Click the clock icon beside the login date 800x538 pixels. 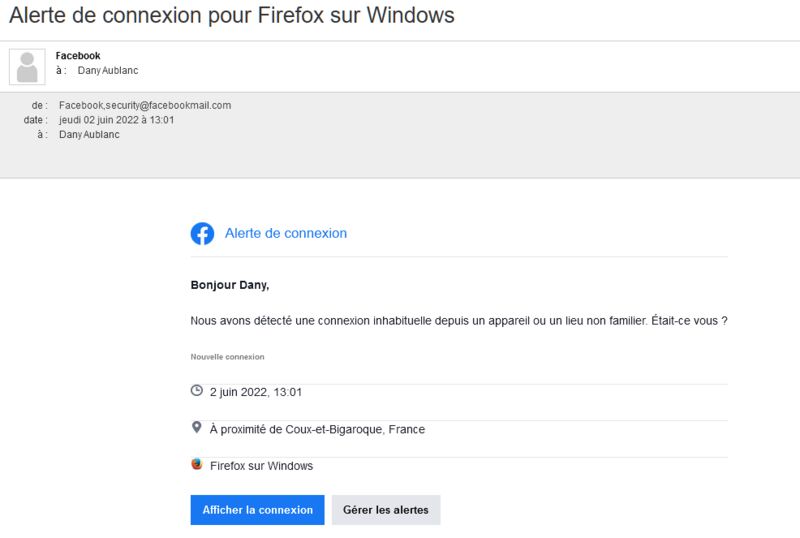pos(196,391)
